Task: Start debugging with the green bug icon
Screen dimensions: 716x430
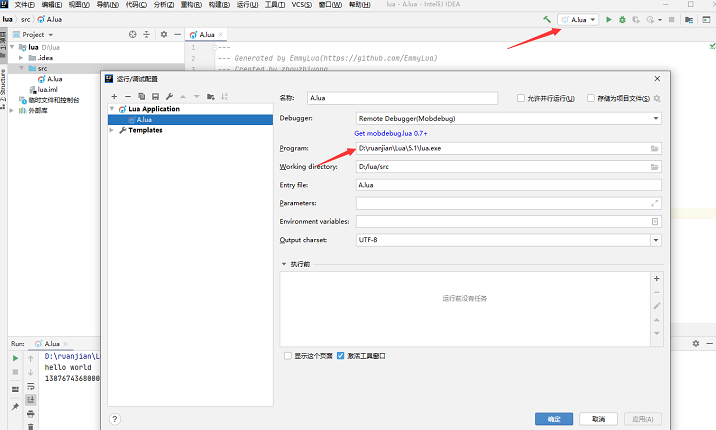Action: point(622,20)
